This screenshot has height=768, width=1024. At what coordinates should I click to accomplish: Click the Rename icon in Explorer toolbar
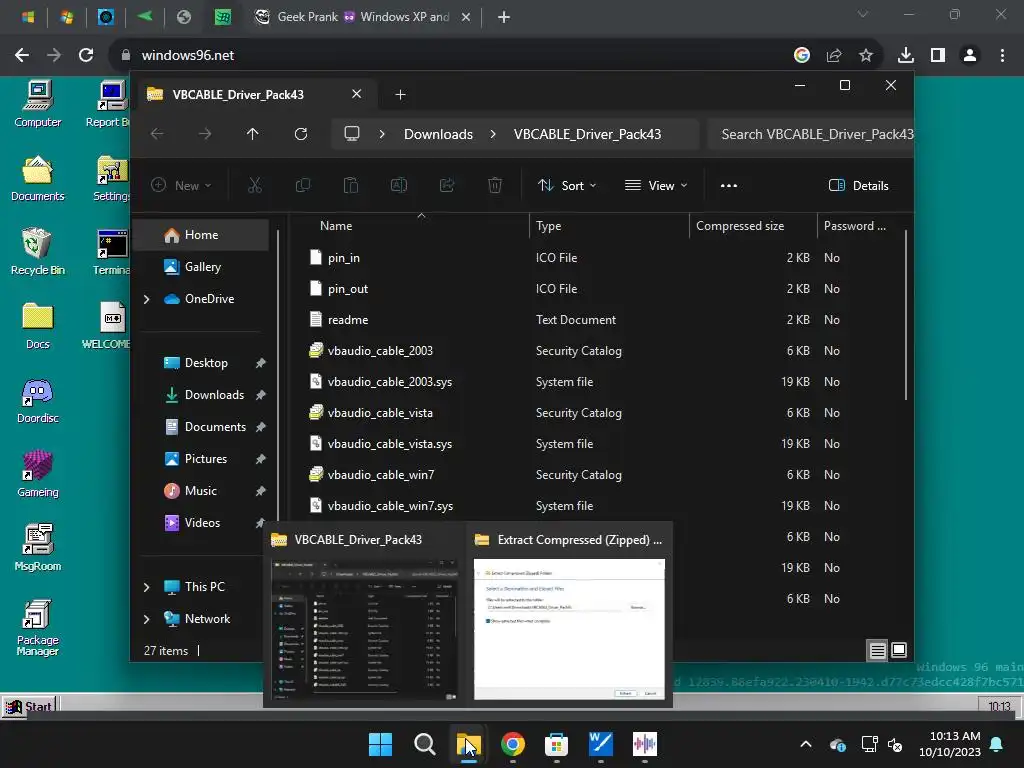398,185
